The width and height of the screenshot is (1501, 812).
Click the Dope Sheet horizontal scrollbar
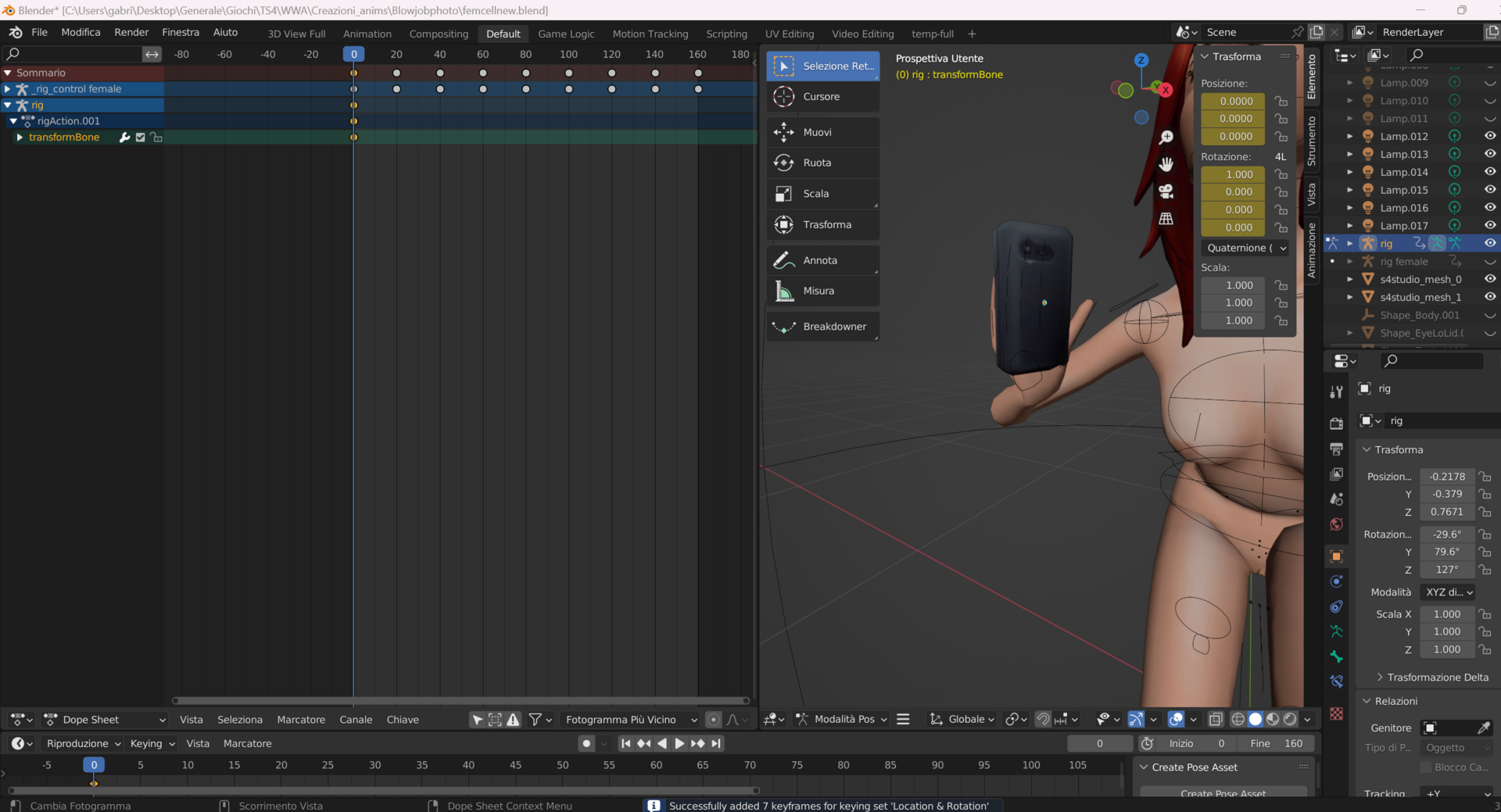click(461, 700)
